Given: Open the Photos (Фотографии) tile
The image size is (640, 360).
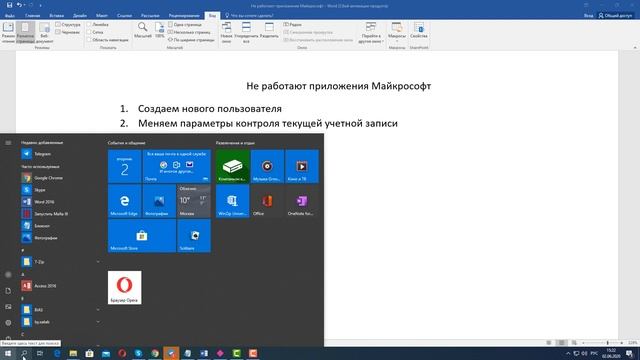Looking at the screenshot, I should (159, 201).
